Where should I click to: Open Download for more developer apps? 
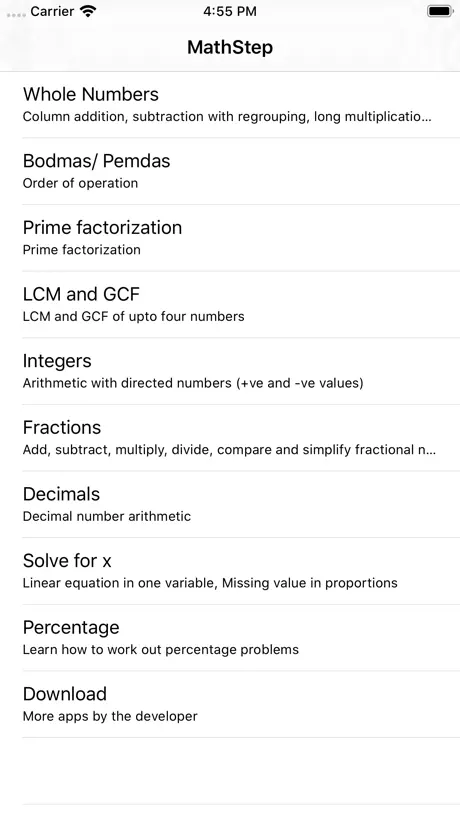230,704
